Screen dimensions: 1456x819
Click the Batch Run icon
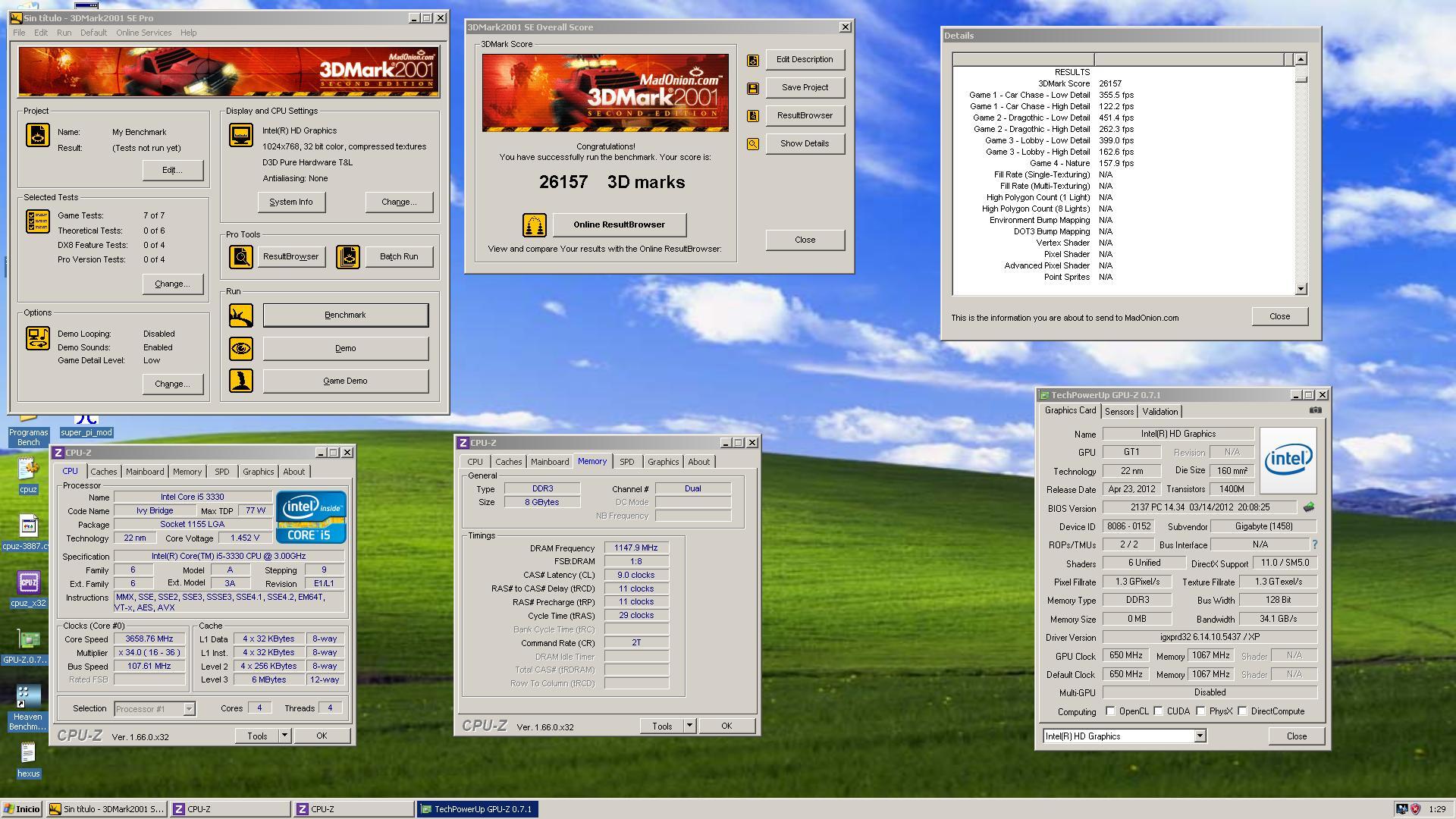348,257
